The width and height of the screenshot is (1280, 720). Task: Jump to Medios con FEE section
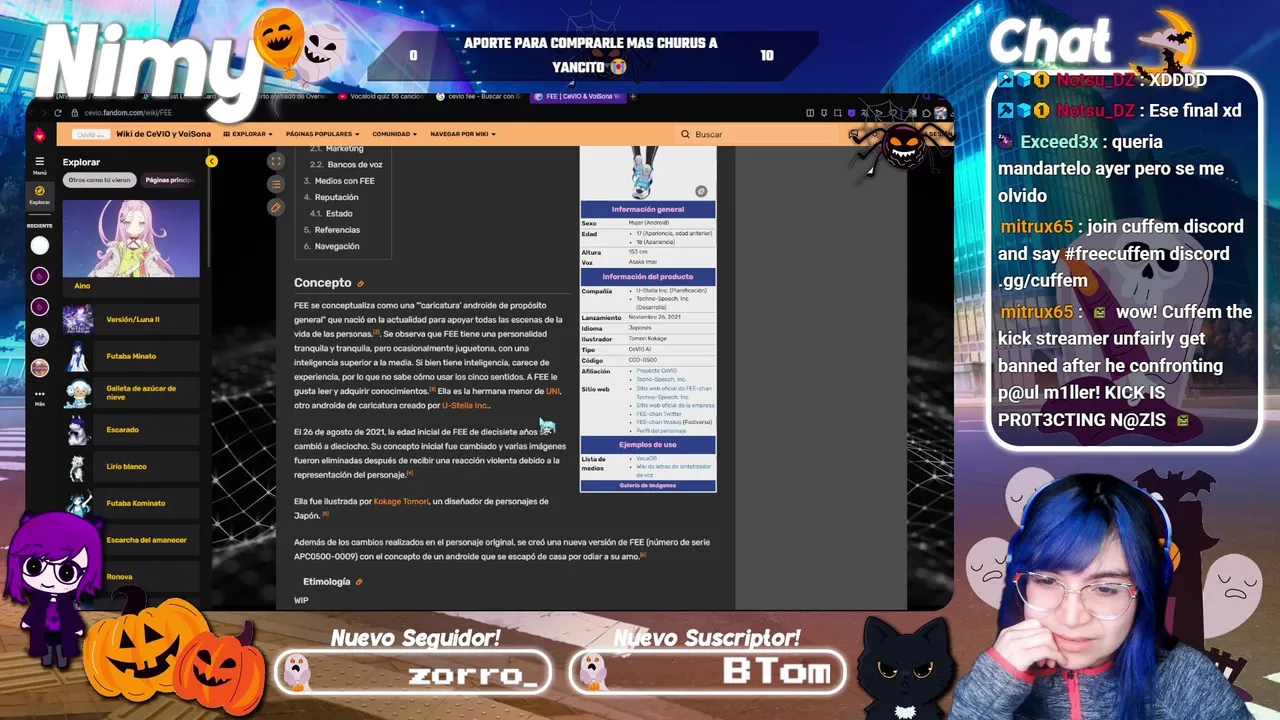(344, 181)
